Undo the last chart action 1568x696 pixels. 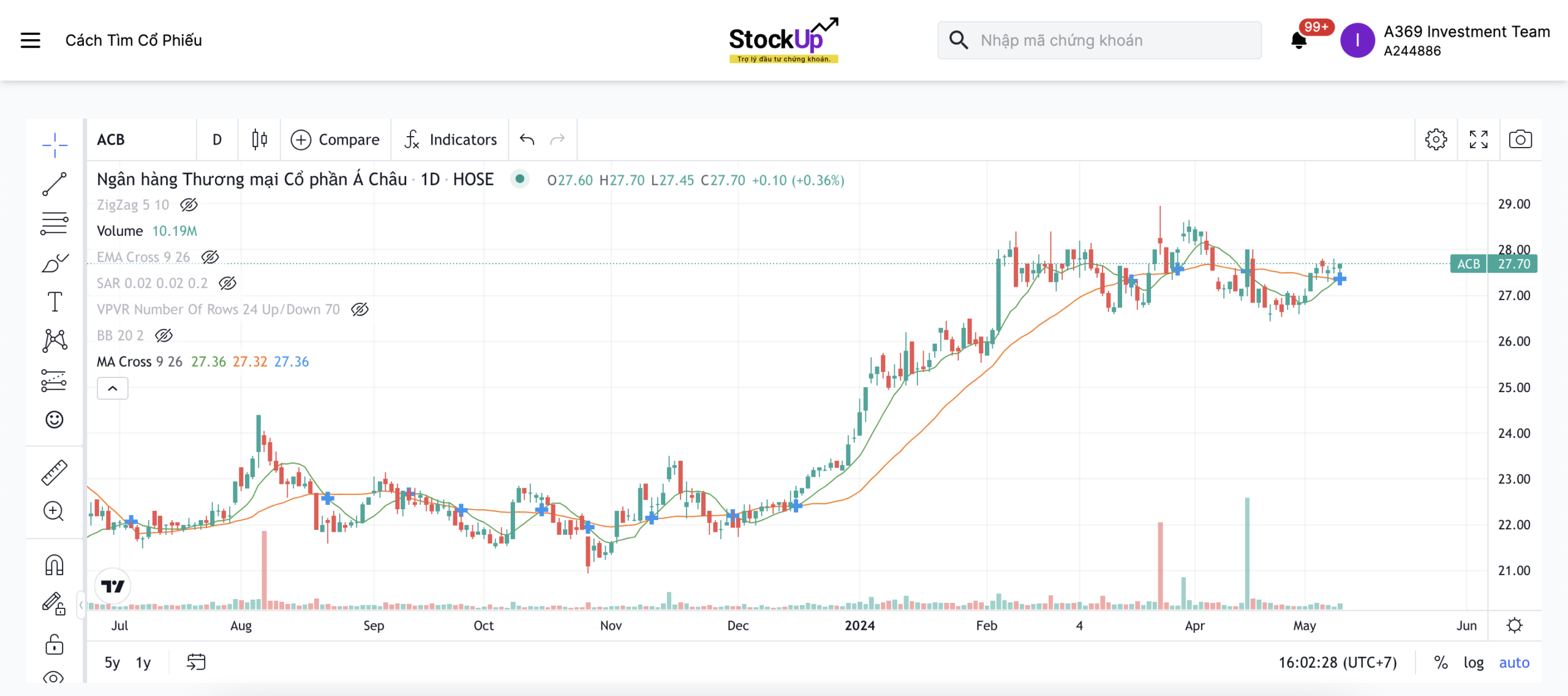point(527,140)
